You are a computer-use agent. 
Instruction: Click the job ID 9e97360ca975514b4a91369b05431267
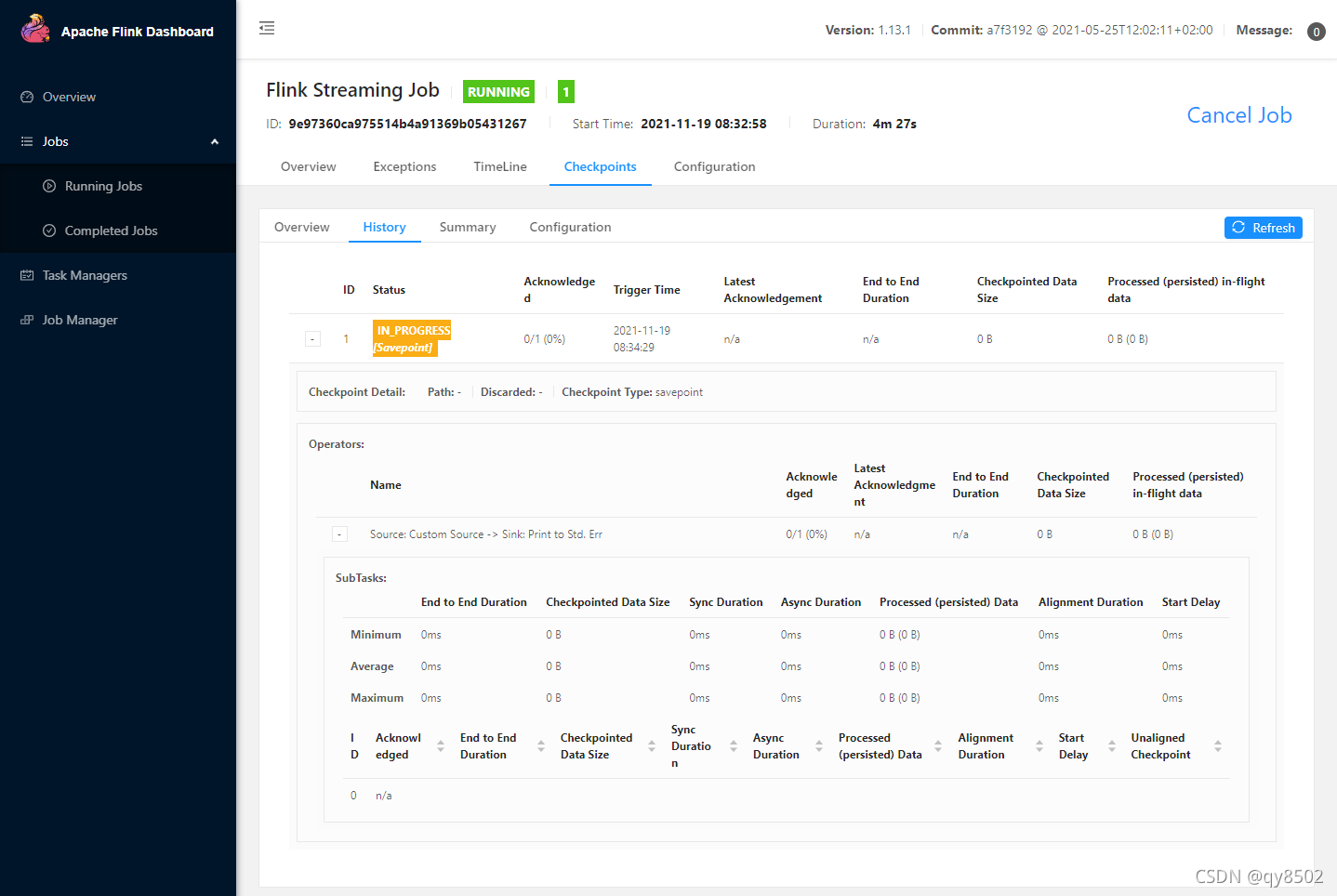point(407,124)
